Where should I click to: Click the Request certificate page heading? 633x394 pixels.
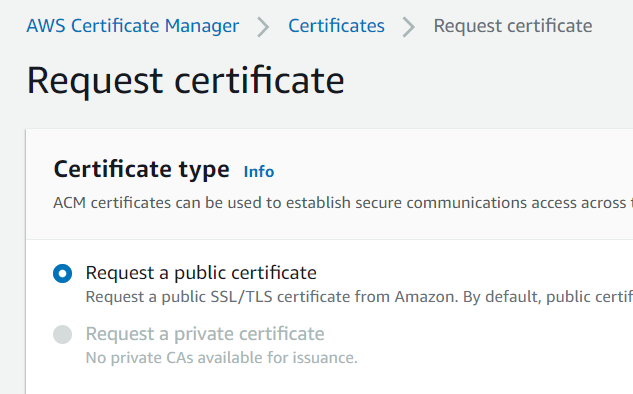(x=185, y=82)
